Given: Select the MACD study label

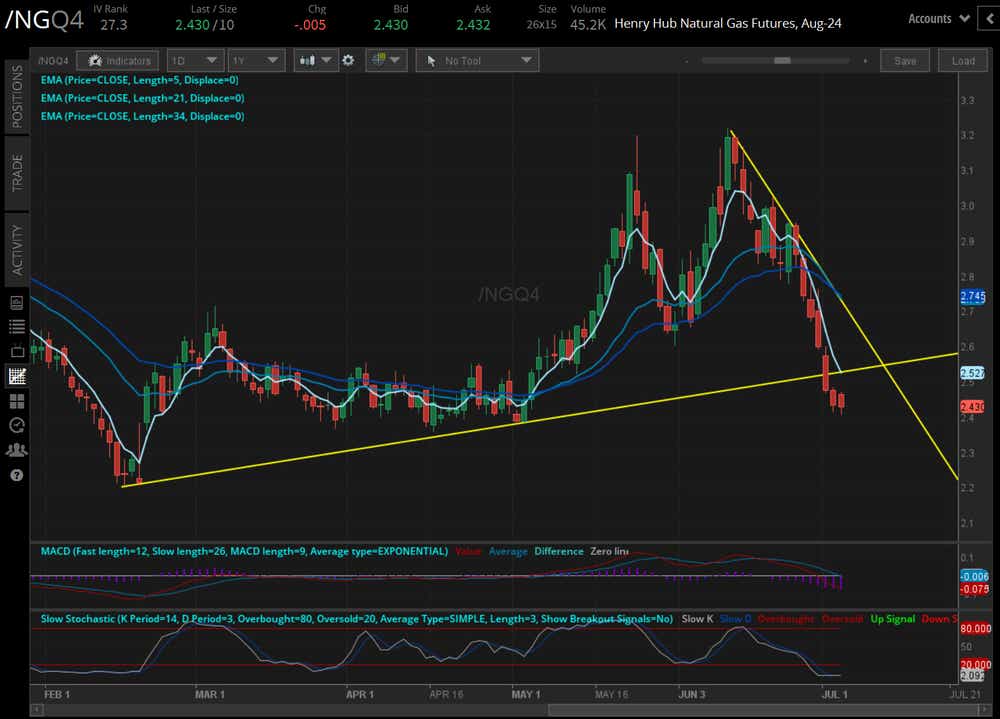Looking at the screenshot, I should pos(244,551).
